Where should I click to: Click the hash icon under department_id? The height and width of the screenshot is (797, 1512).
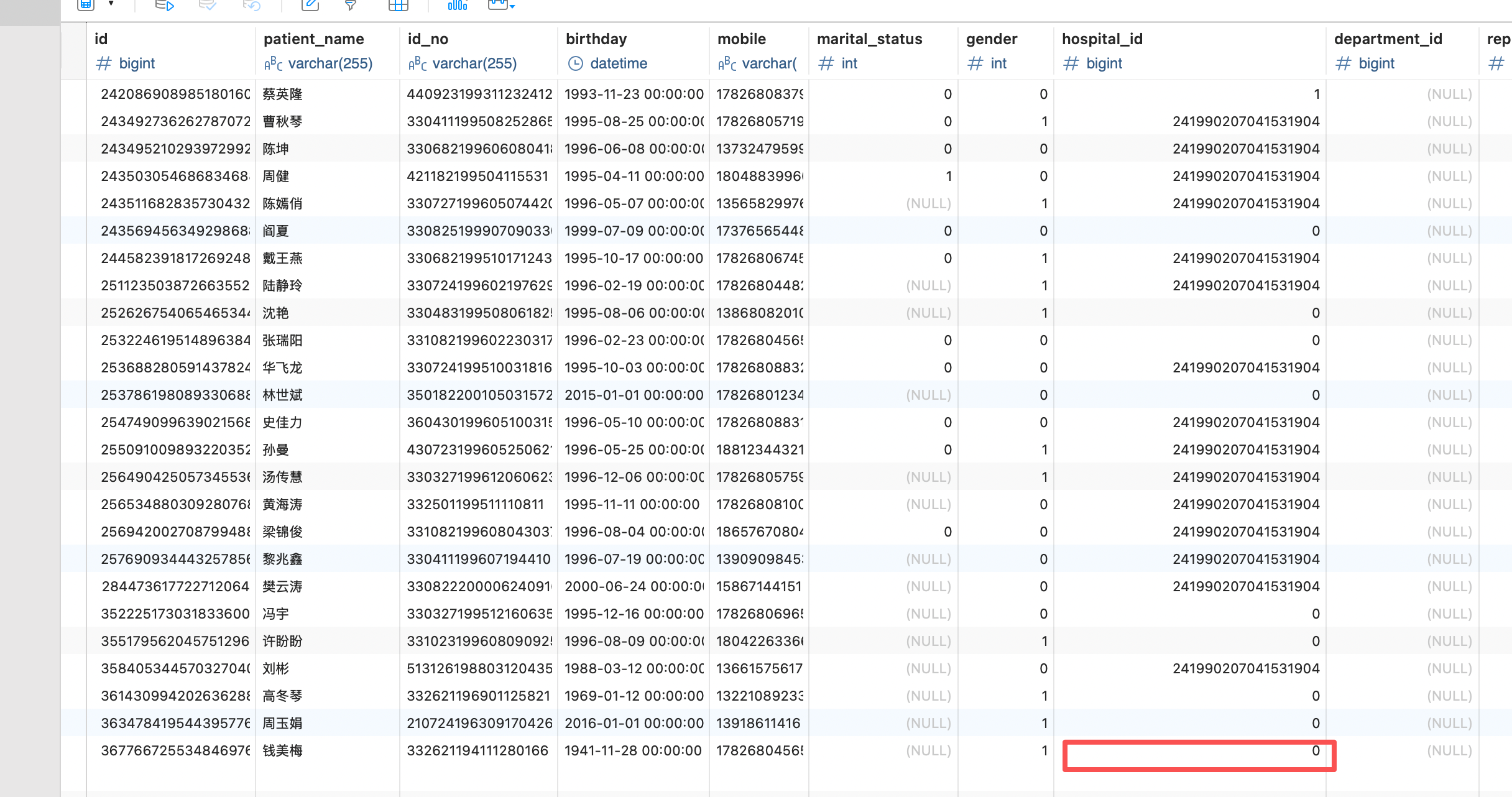1343,63
